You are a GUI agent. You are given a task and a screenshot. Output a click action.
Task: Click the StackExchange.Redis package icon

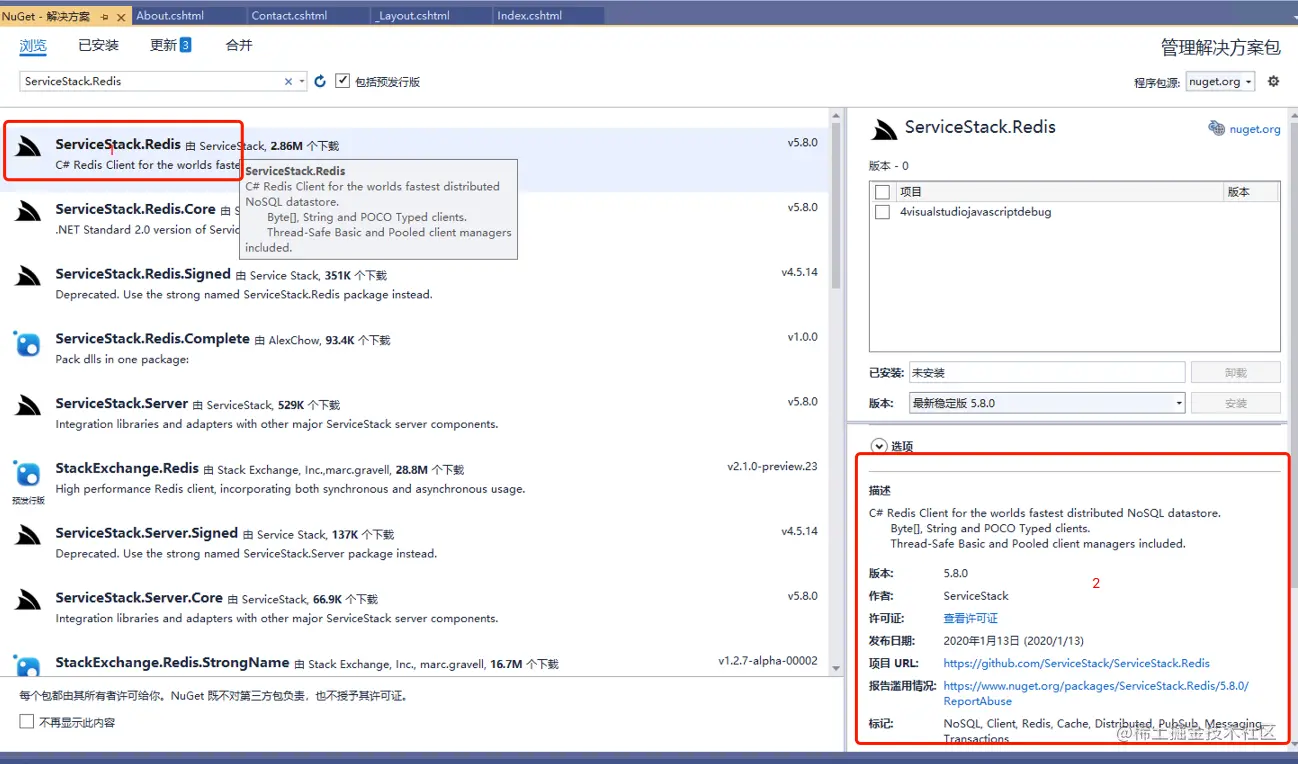27,473
